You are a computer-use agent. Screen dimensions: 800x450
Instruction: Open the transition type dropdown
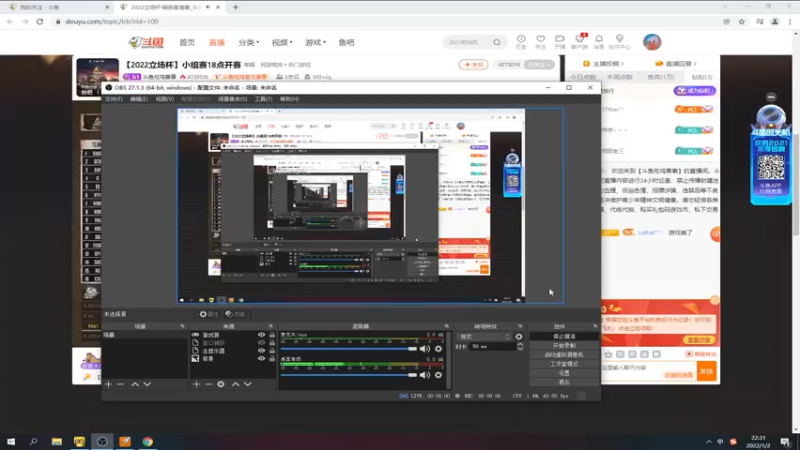pos(484,337)
